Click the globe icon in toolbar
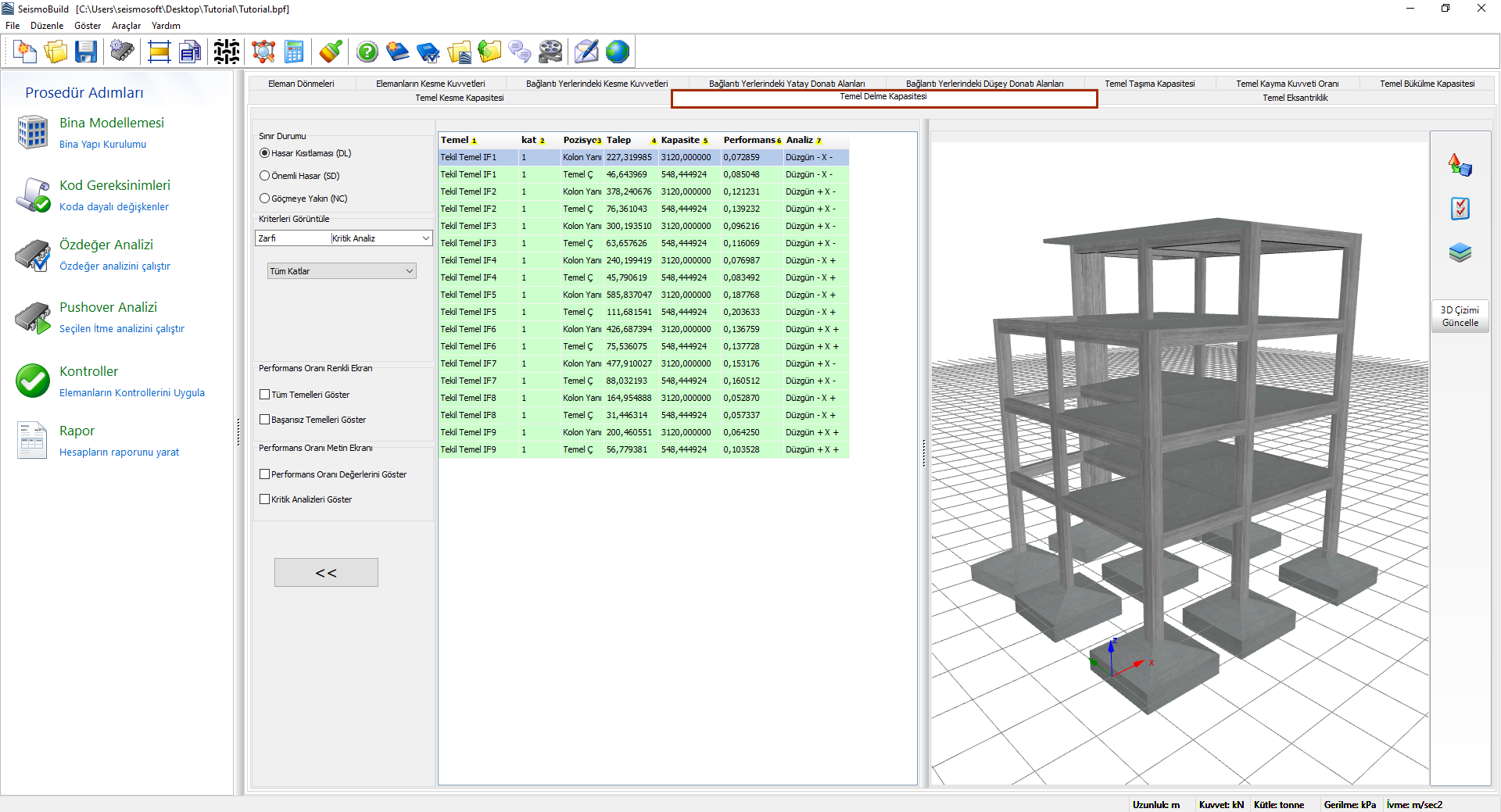The width and height of the screenshot is (1501, 812). point(617,52)
